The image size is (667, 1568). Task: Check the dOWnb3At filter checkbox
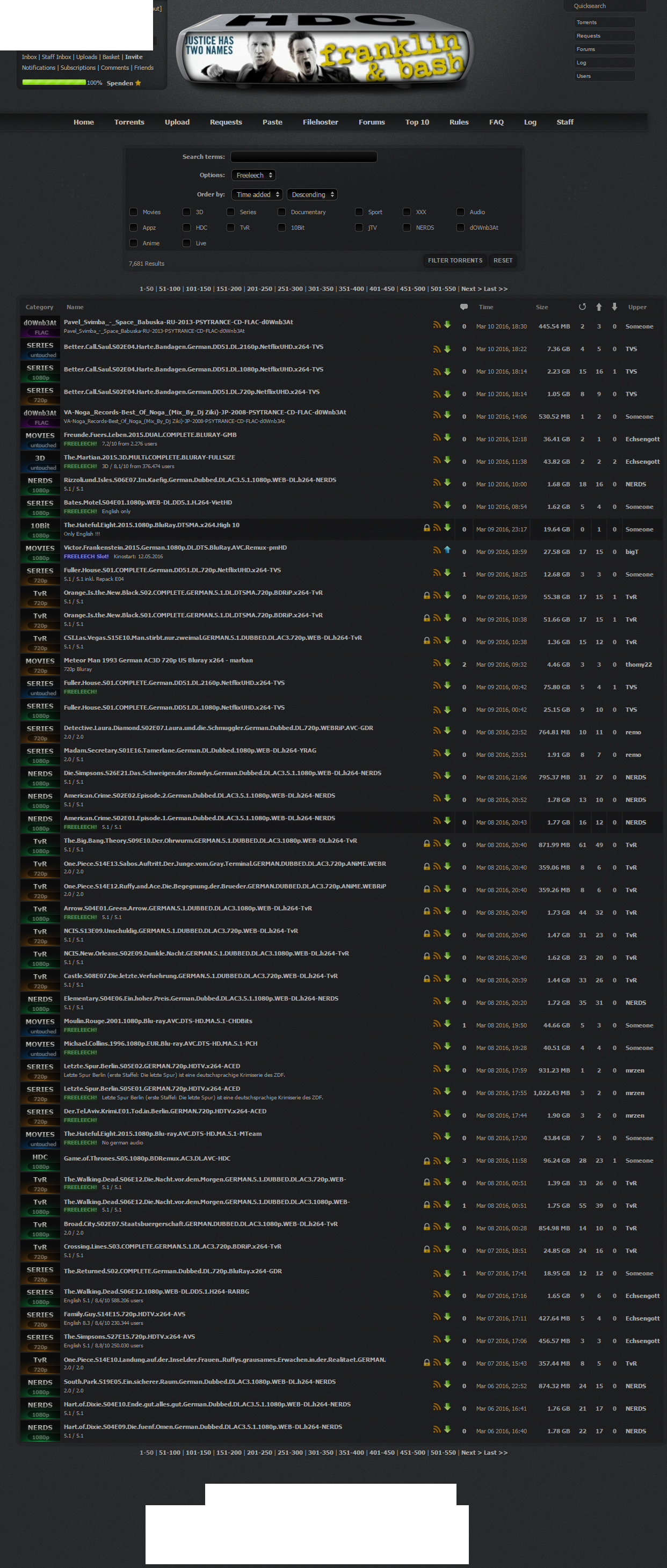click(460, 228)
